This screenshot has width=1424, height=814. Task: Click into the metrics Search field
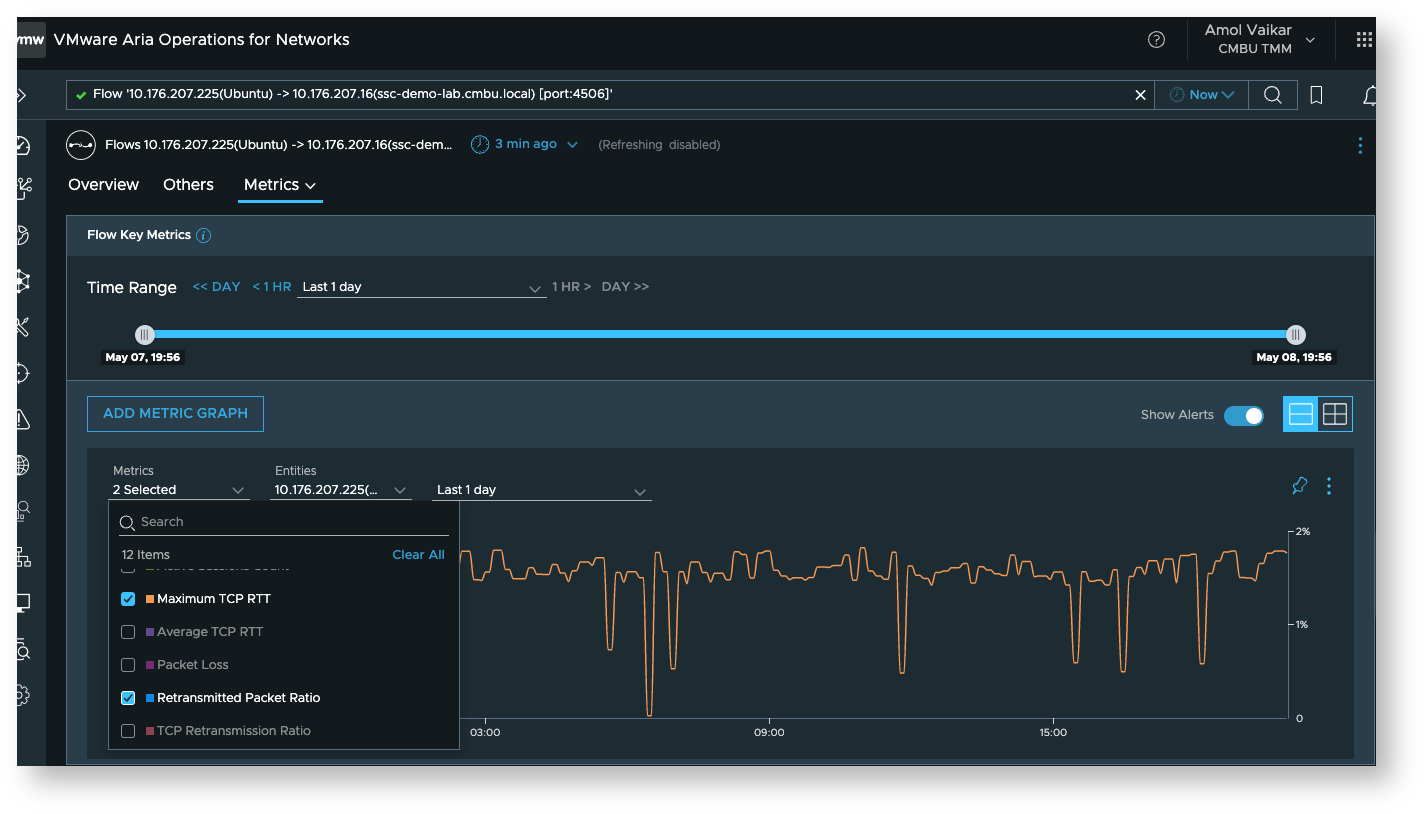pyautogui.click(x=284, y=522)
